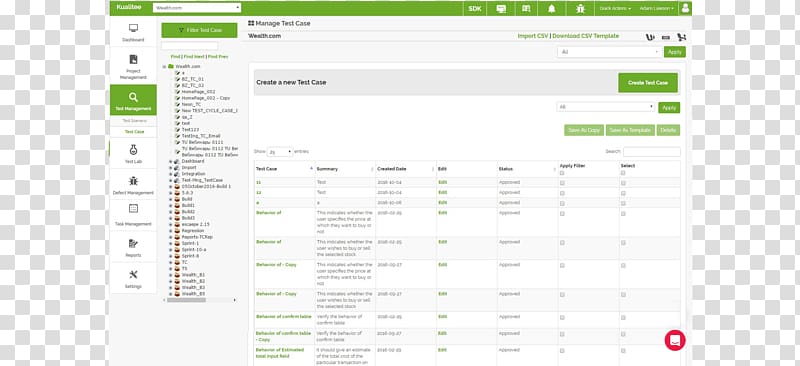Check Select box for first Behavior of row

coord(623,213)
